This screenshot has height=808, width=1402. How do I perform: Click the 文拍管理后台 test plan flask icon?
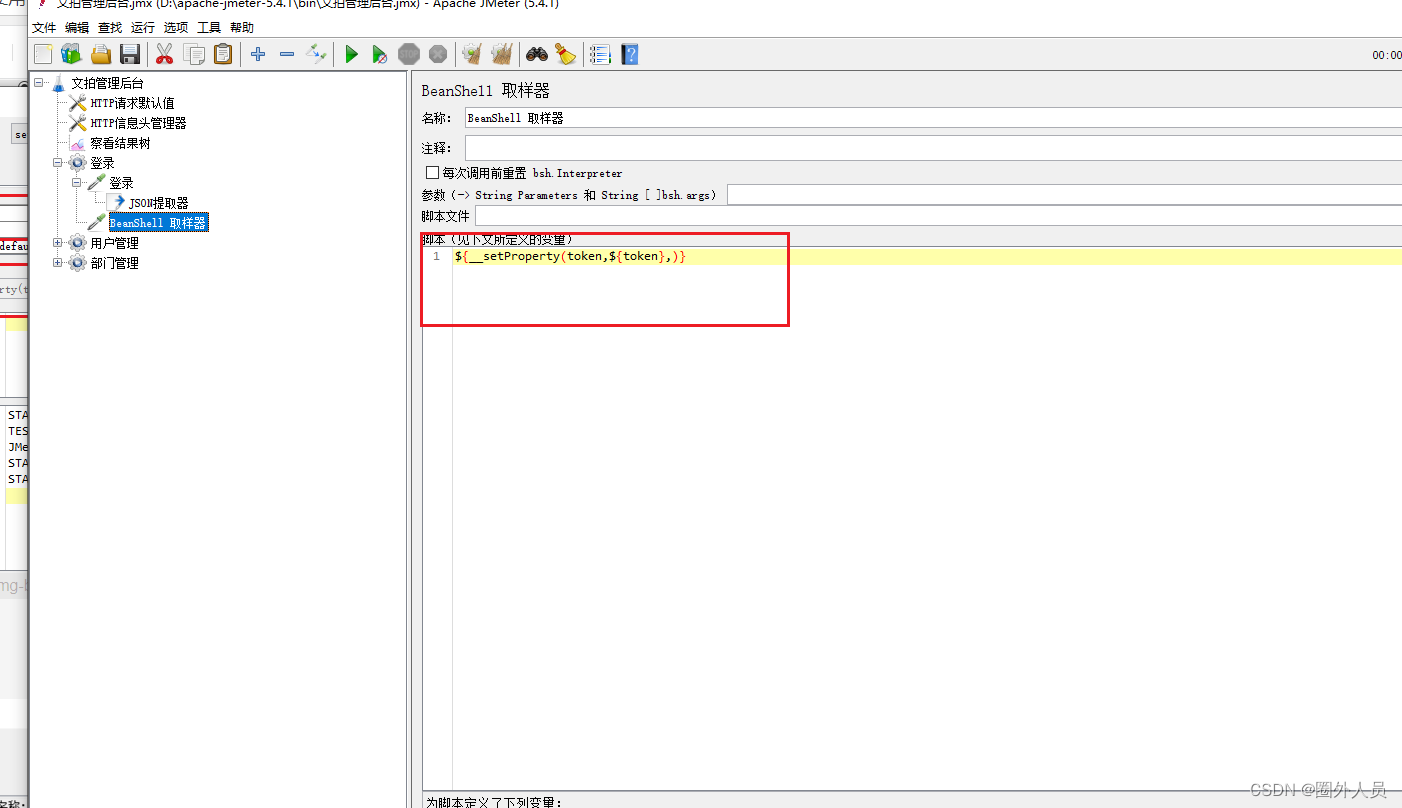tap(58, 83)
